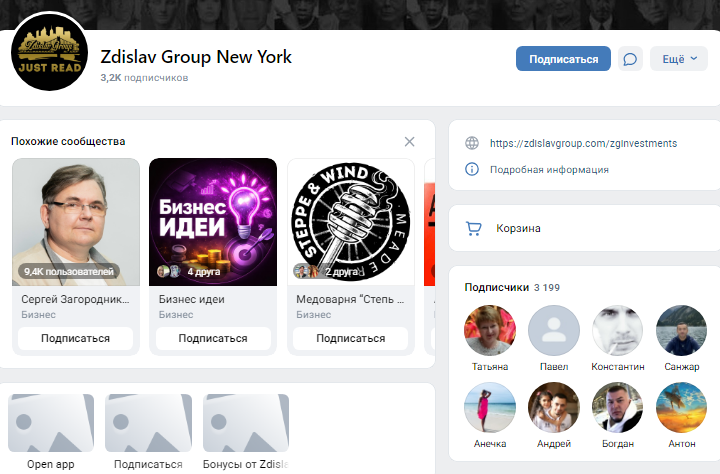Open Медоварня Степь community logo

[x=351, y=222]
